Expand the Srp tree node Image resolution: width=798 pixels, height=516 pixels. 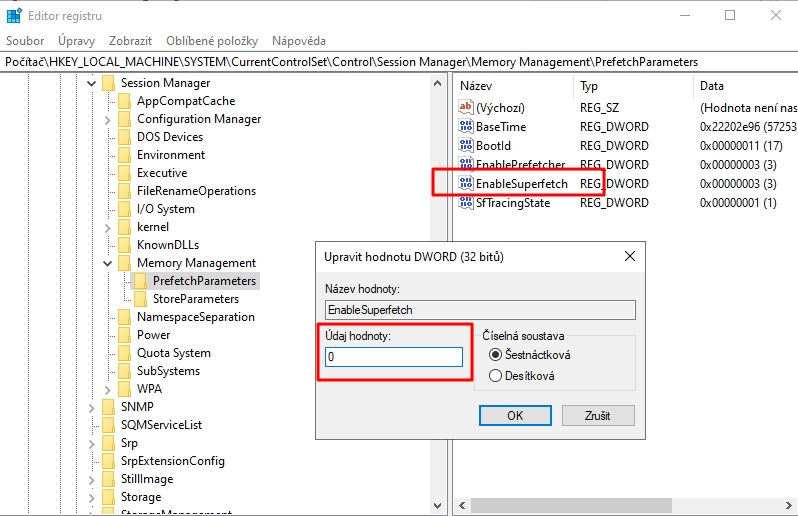(x=92, y=444)
